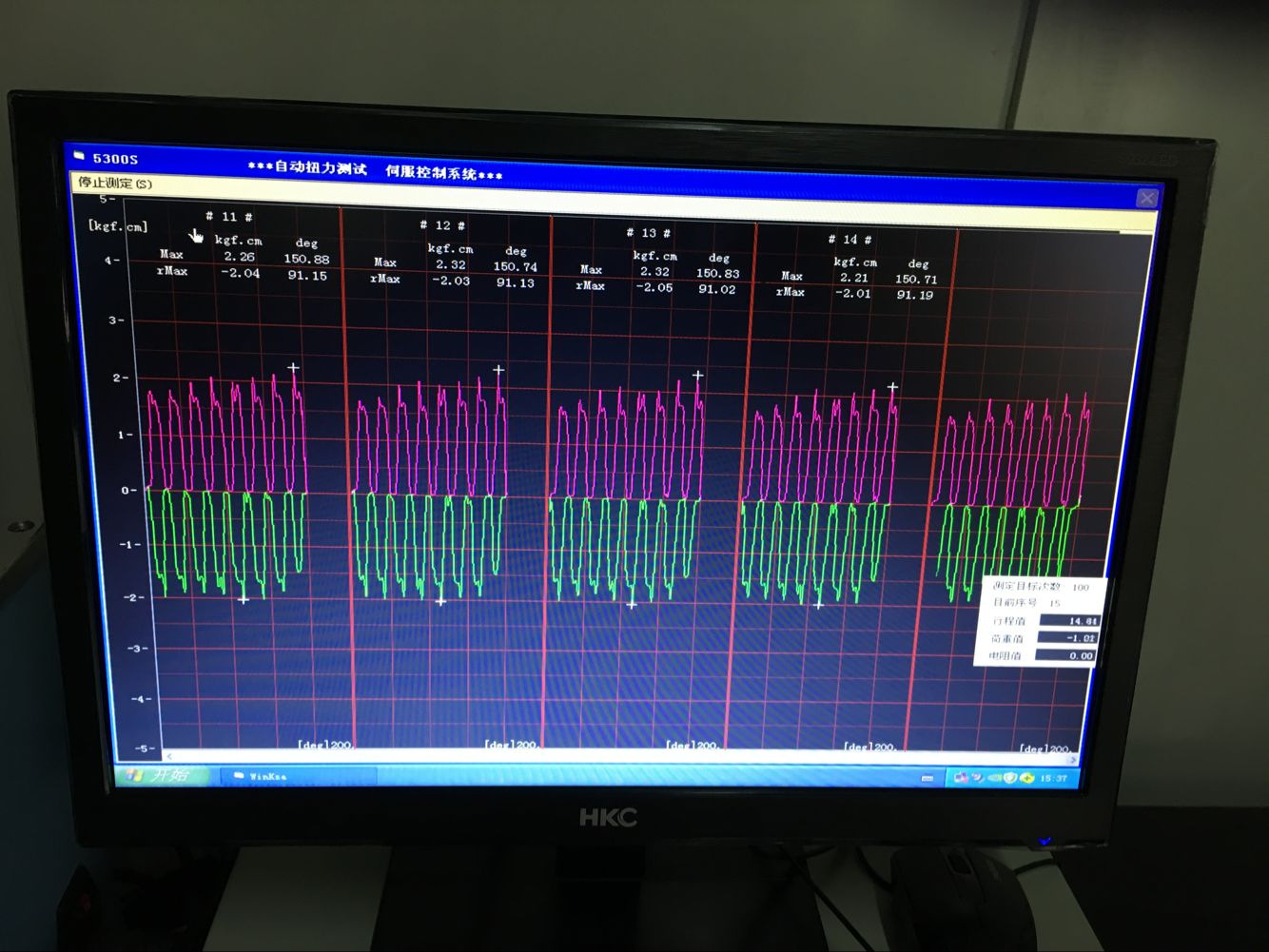This screenshot has width=1269, height=952.
Task: Click the Max torque value 2.26
Action: tap(239, 257)
